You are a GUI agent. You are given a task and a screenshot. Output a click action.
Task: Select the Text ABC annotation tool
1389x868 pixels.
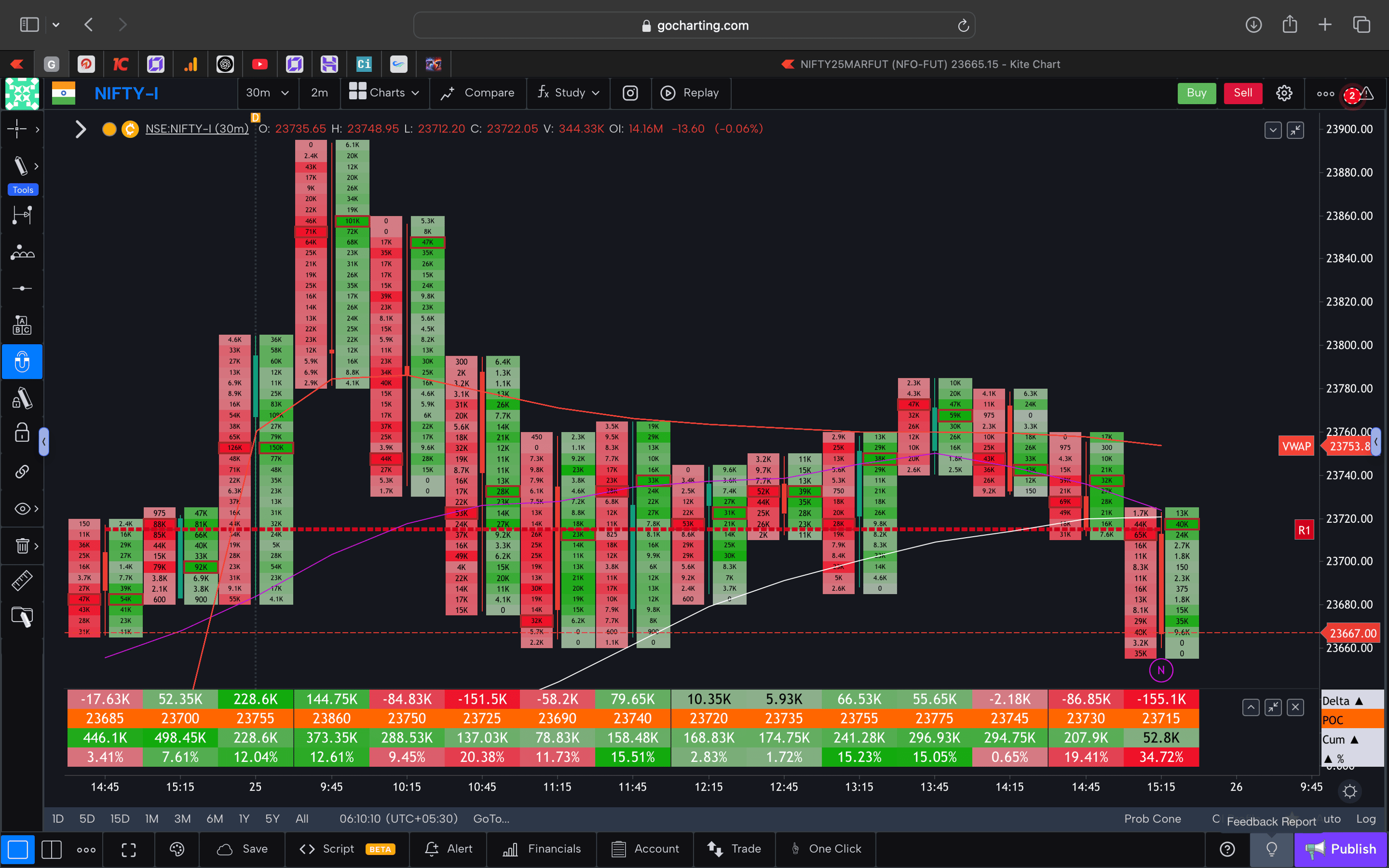pyautogui.click(x=22, y=324)
